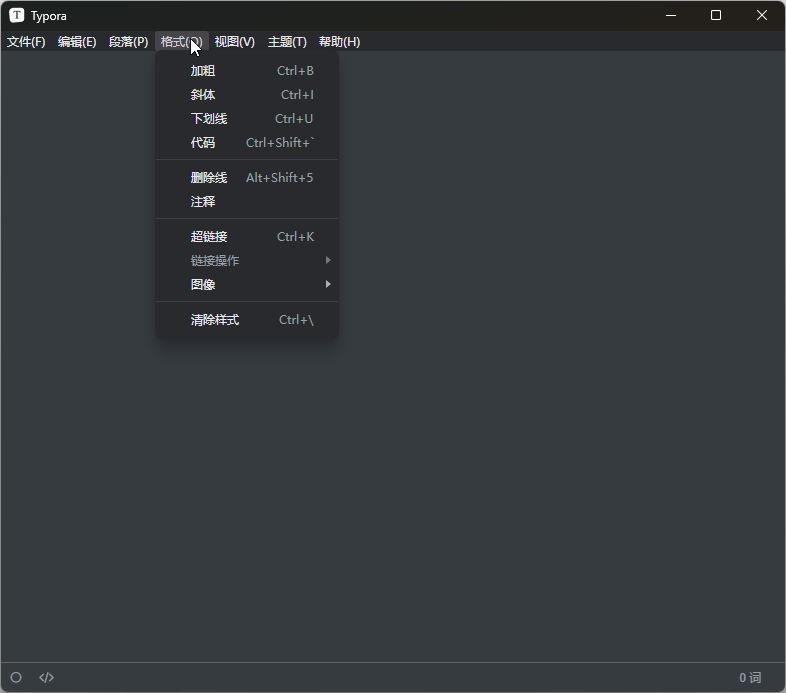This screenshot has width=786, height=693.
Task: Choose 代码 inline code formatting
Action: (x=247, y=143)
